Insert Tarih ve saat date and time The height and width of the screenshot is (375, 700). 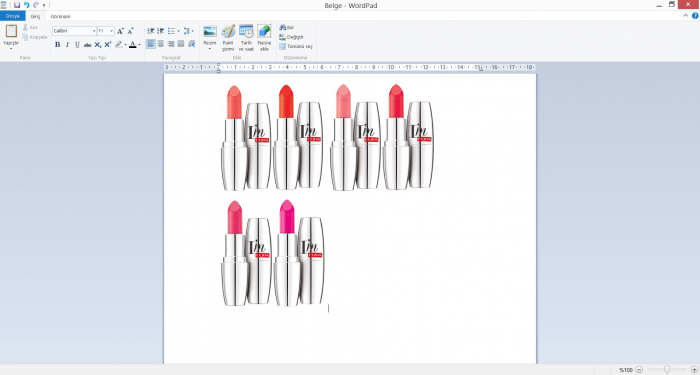pos(246,38)
